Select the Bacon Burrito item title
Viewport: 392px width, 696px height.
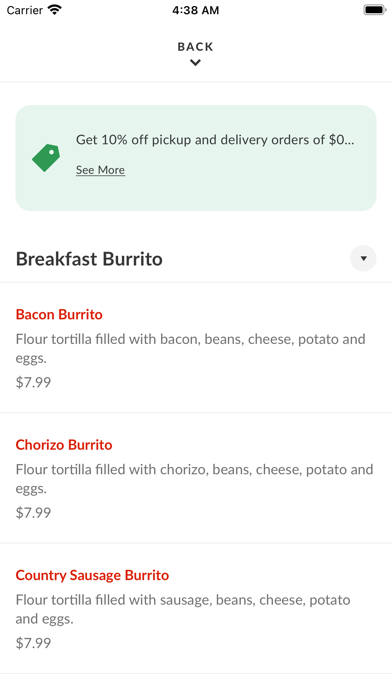59,314
